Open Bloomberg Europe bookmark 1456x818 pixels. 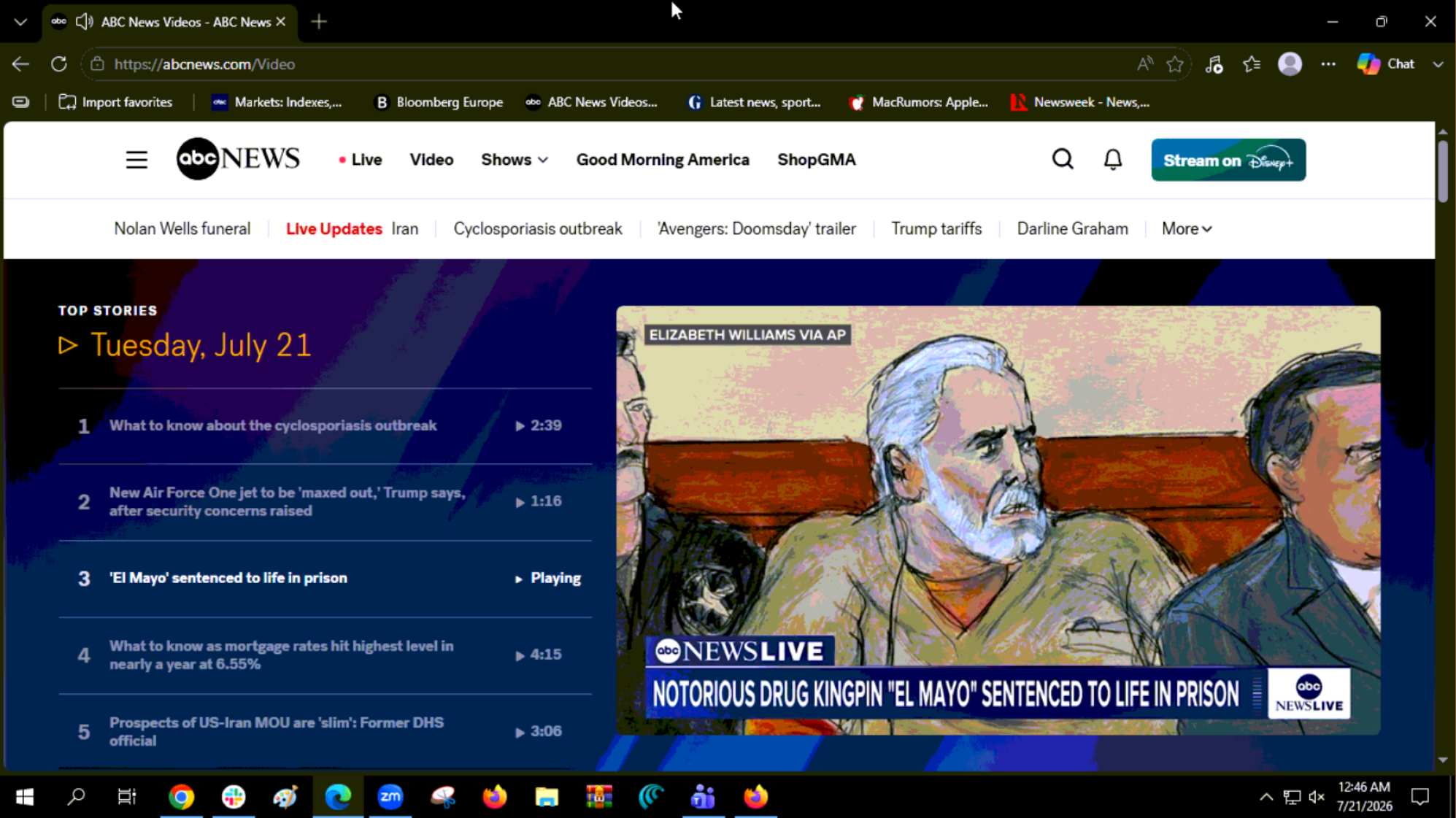pyautogui.click(x=439, y=102)
